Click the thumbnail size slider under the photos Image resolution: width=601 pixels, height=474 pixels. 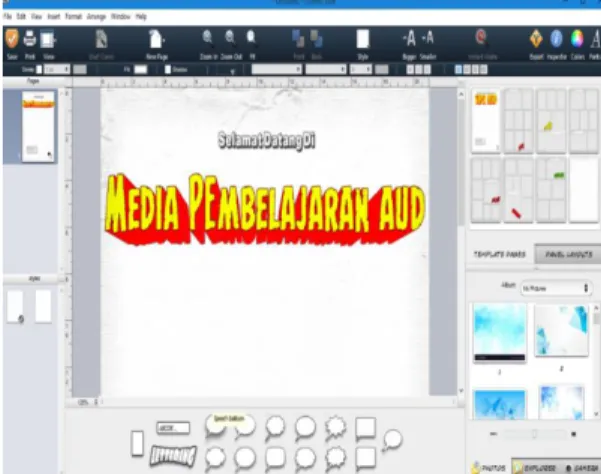point(534,434)
